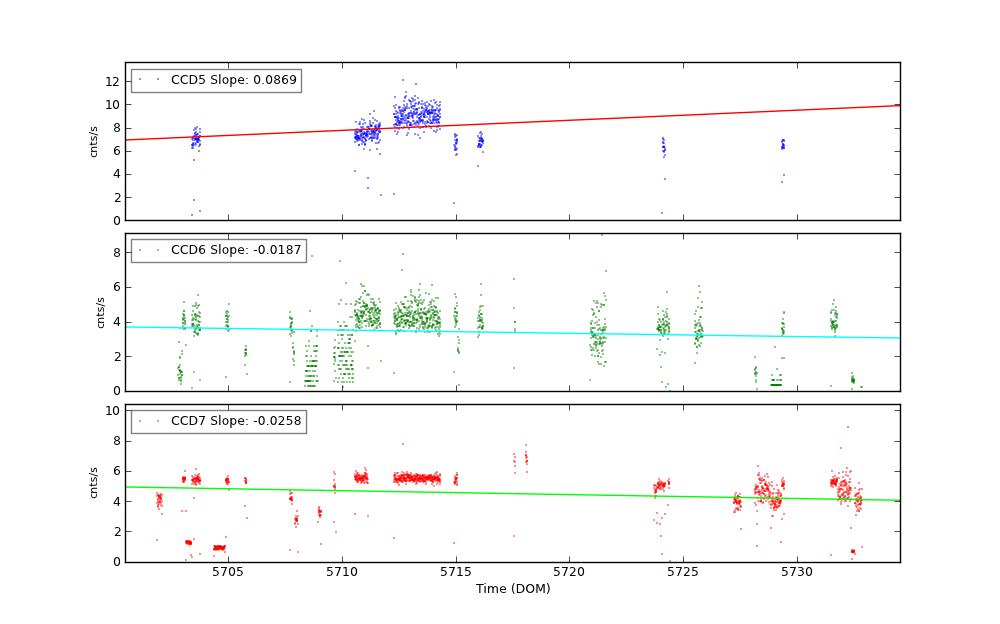Click the Time (DOM) x-axis label

pos(512,589)
